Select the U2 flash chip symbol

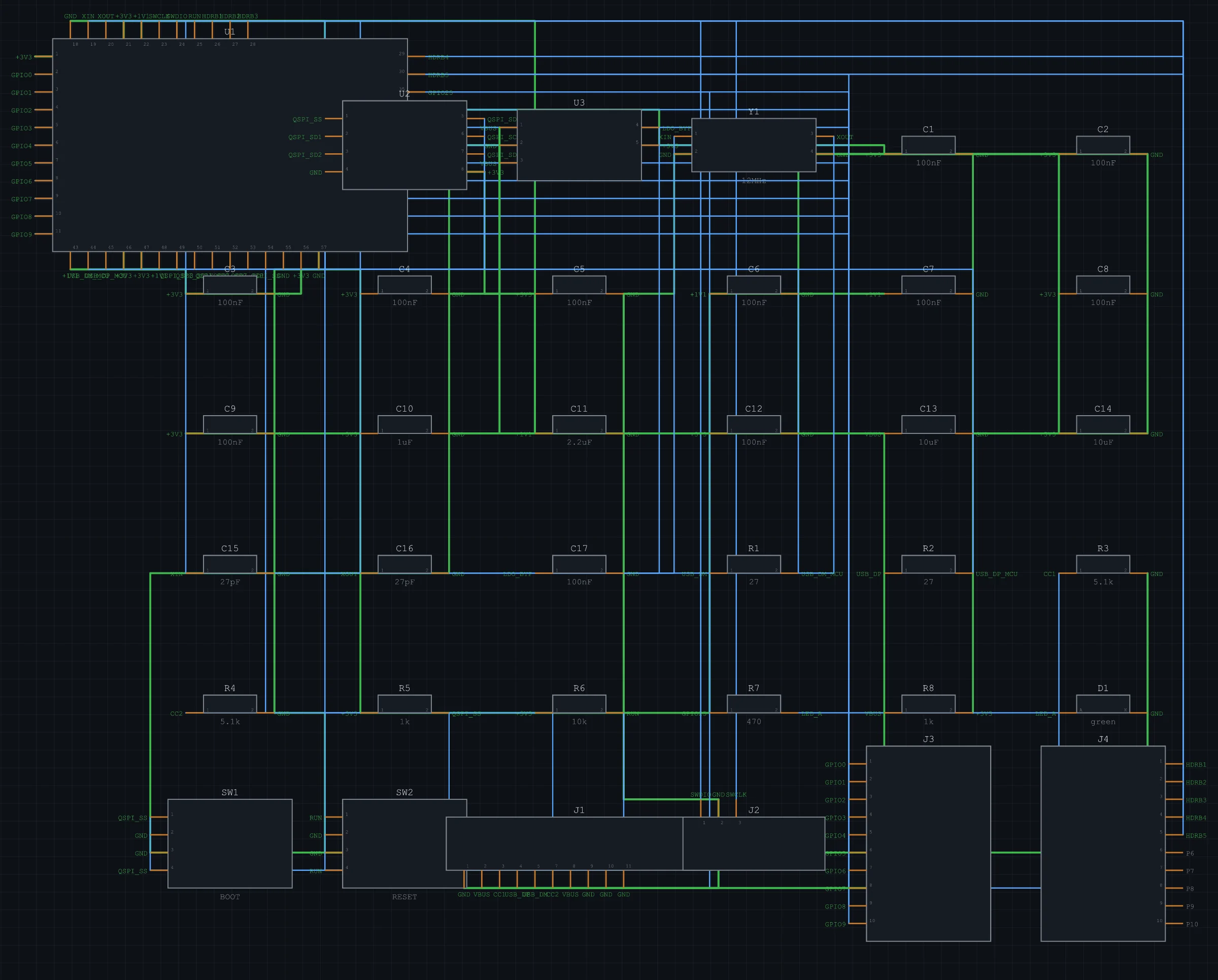(404, 145)
